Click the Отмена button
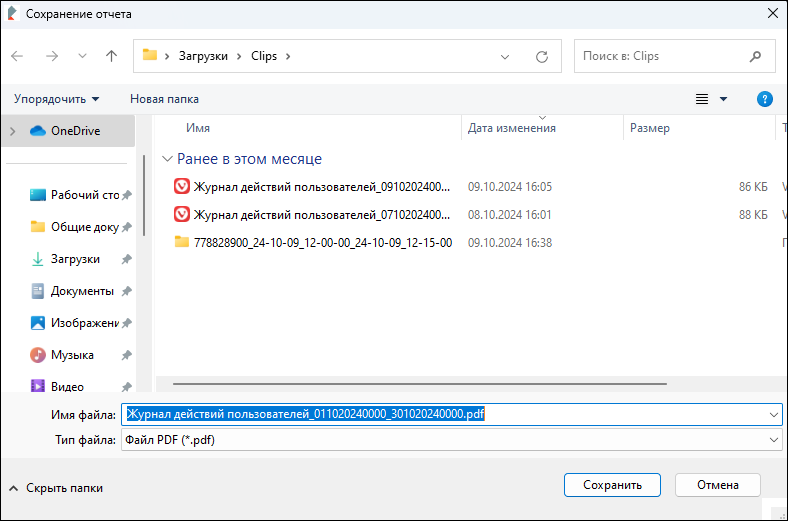The image size is (788, 521). (718, 485)
